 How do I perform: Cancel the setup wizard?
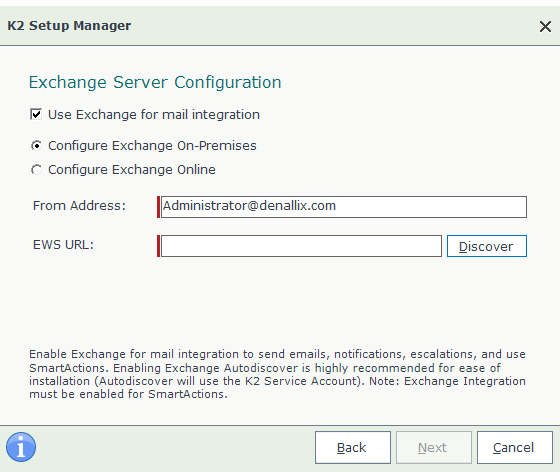click(x=515, y=447)
